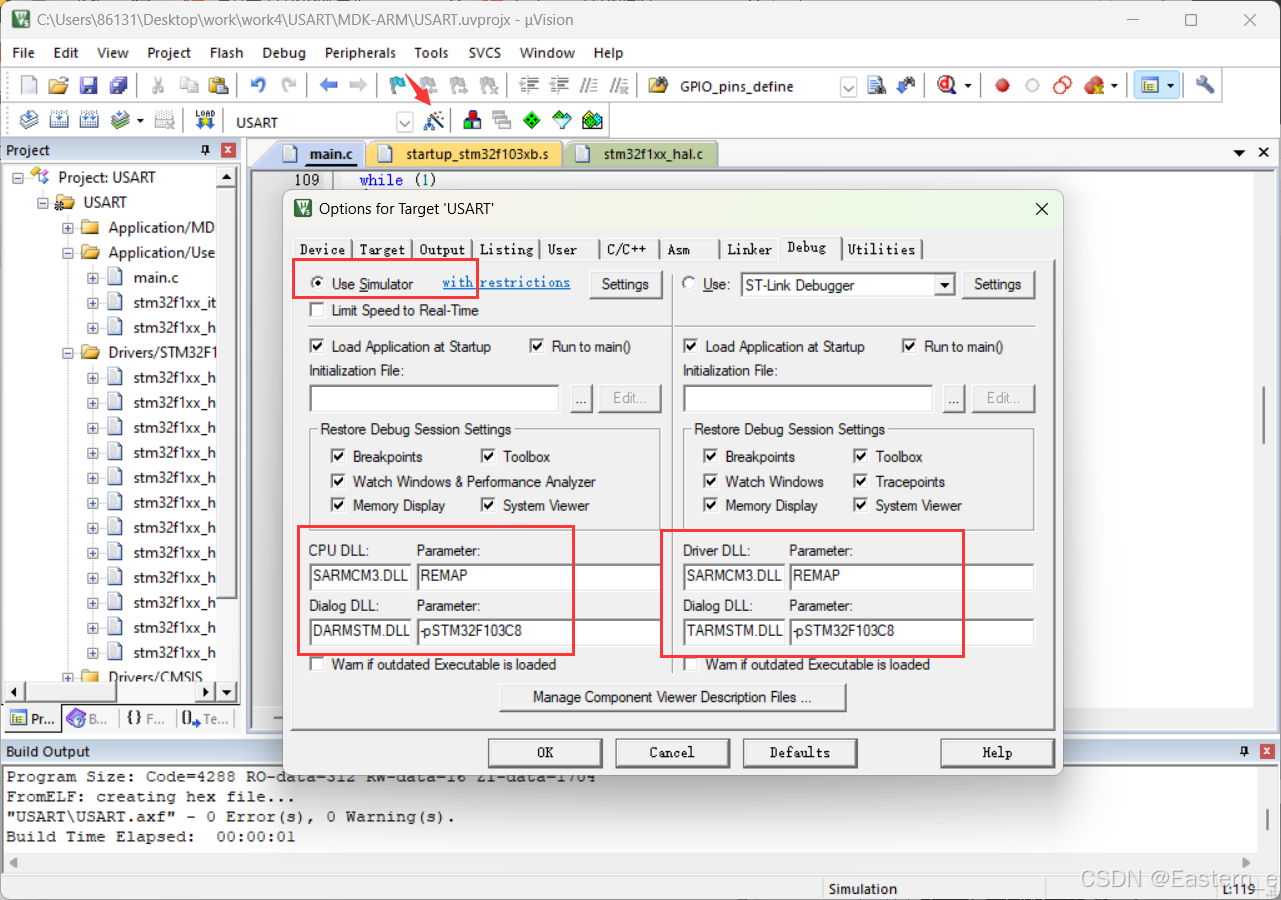Open the Configuration wrench icon
Screen dimensions: 1281x900
(1205, 86)
